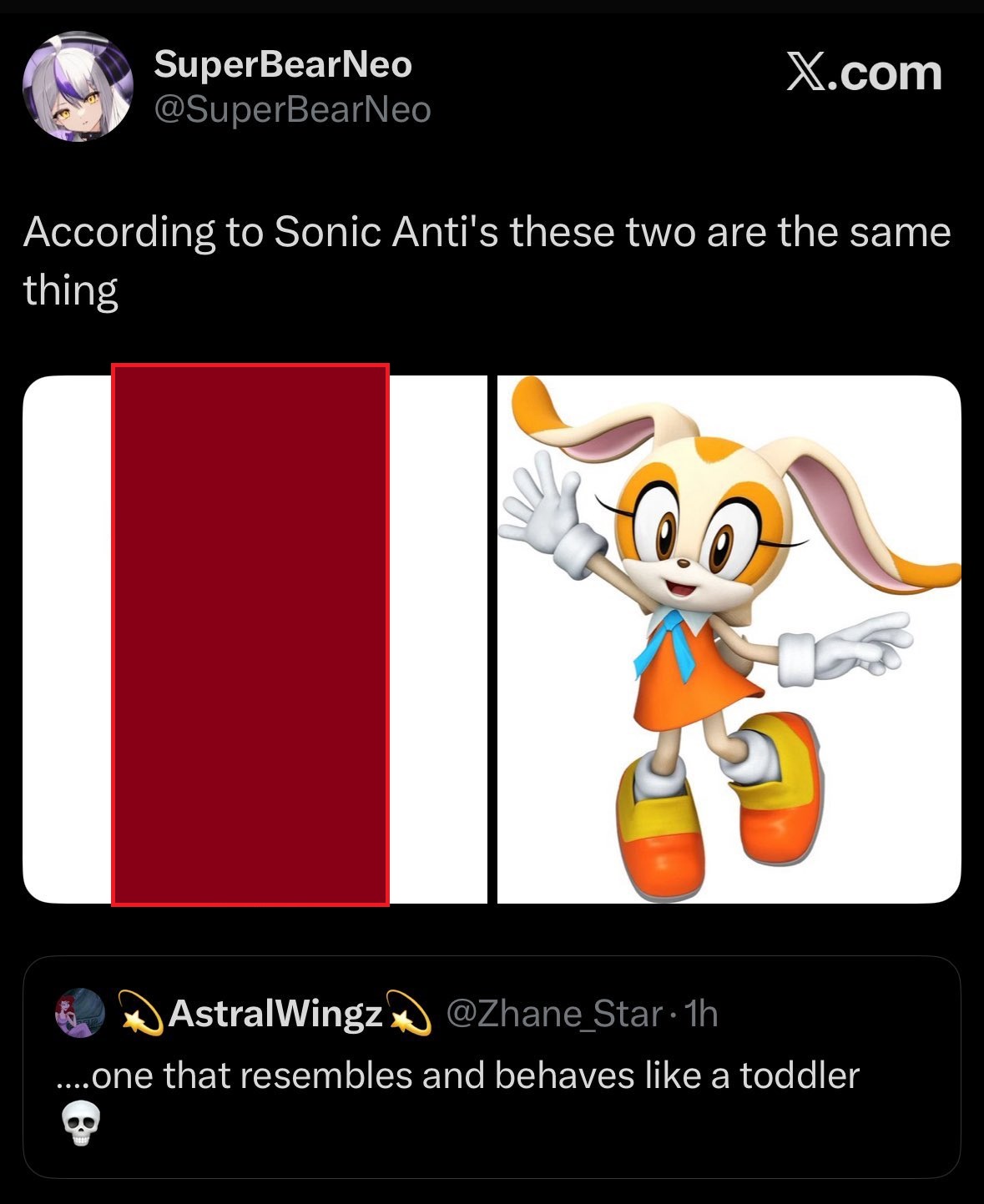Click the rabbit's brown nose
This screenshot has height=1204, width=984.
(684, 563)
